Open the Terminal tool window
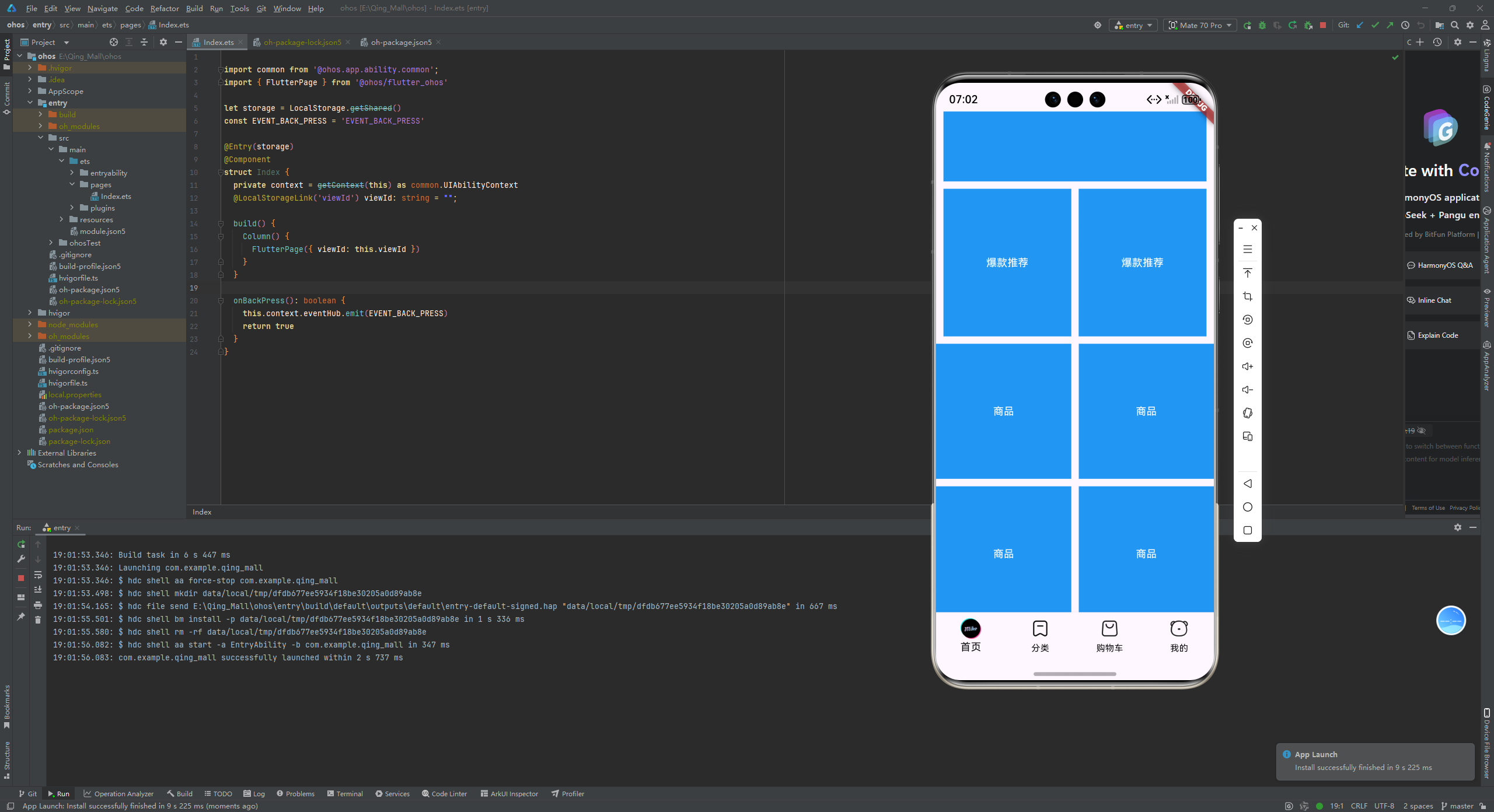1494x812 pixels. [345, 793]
